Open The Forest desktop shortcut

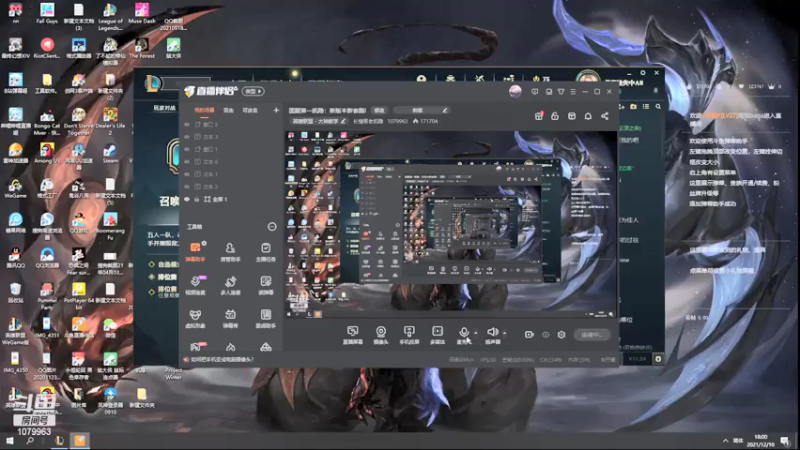click(x=142, y=48)
